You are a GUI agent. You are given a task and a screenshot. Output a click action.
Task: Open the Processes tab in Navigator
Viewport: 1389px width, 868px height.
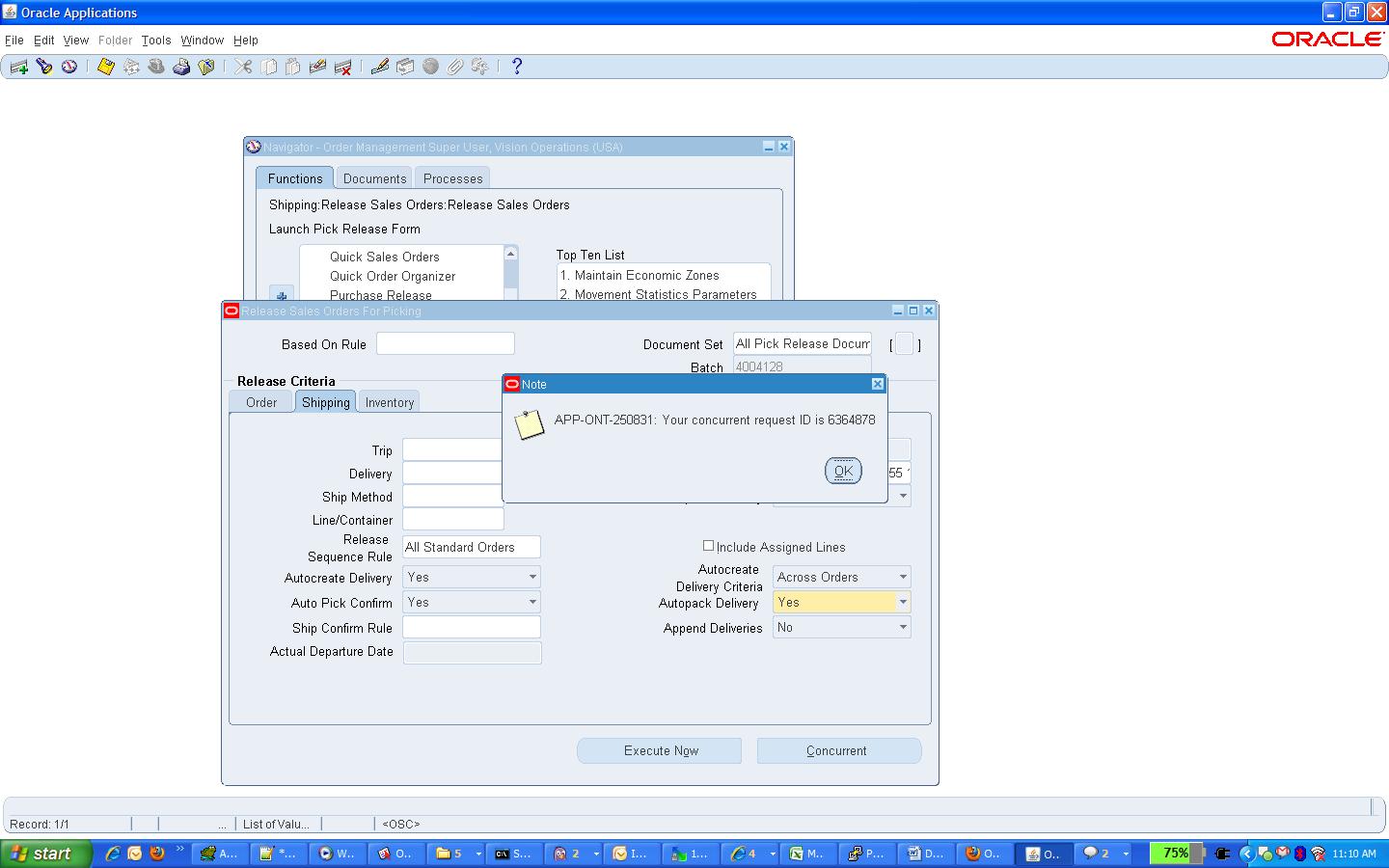tap(453, 178)
